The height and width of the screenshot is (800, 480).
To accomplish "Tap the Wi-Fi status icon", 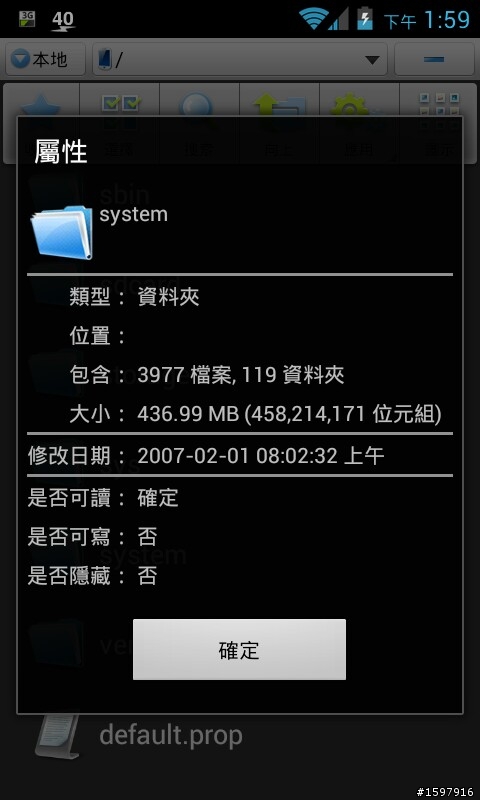I will tap(313, 18).
